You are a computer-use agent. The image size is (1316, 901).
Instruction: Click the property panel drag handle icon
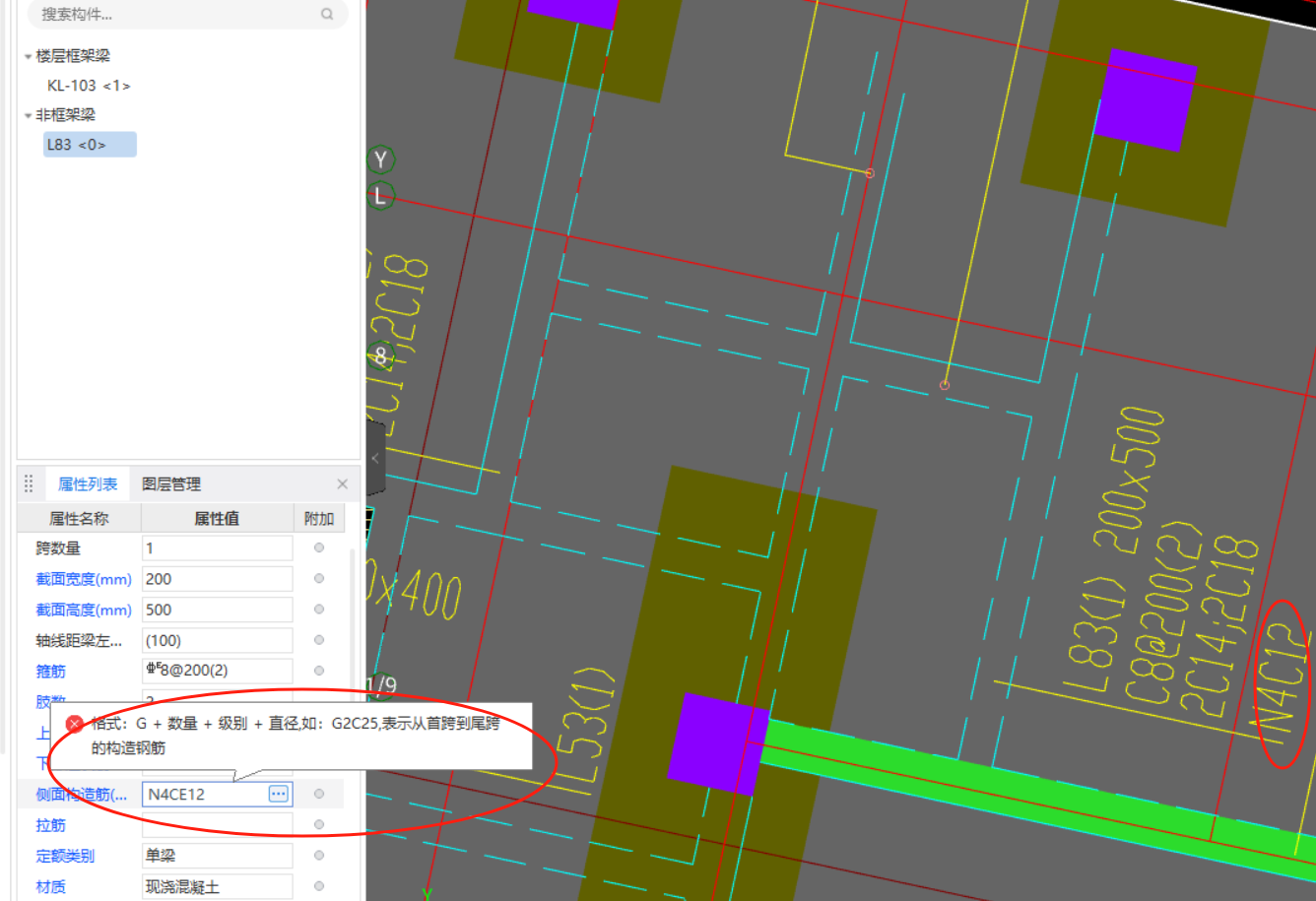pos(29,483)
